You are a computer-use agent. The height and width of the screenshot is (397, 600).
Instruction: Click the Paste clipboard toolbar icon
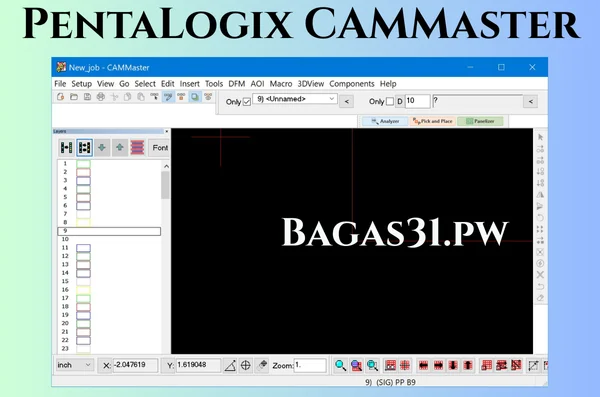pyautogui.click(x=141, y=97)
